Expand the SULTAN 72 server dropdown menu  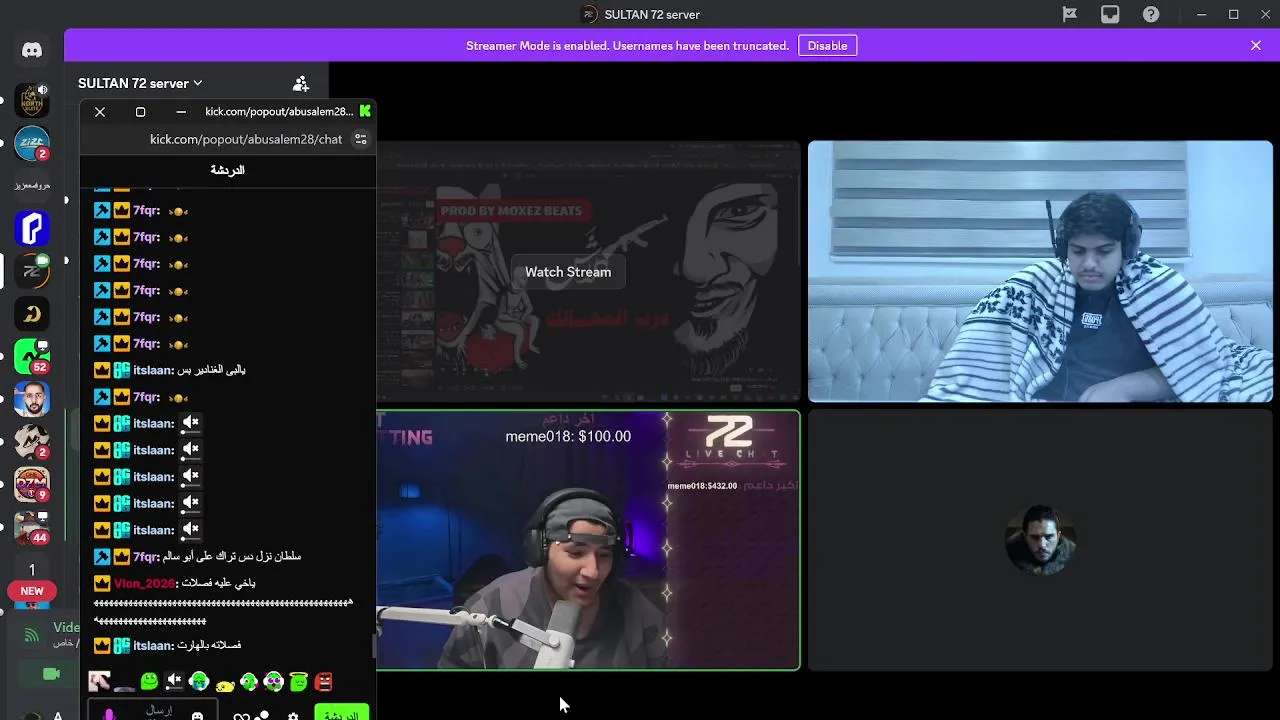click(x=140, y=83)
